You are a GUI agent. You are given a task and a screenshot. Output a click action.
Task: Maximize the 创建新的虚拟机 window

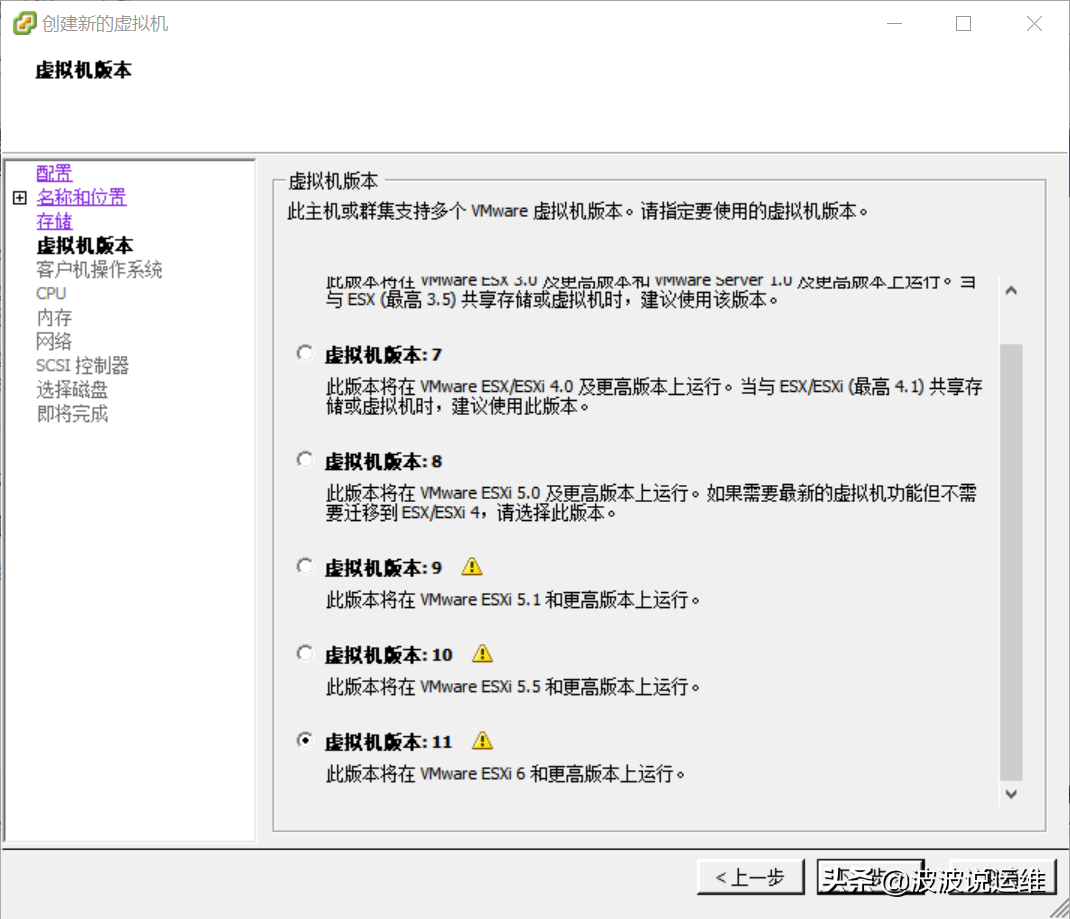click(x=964, y=24)
